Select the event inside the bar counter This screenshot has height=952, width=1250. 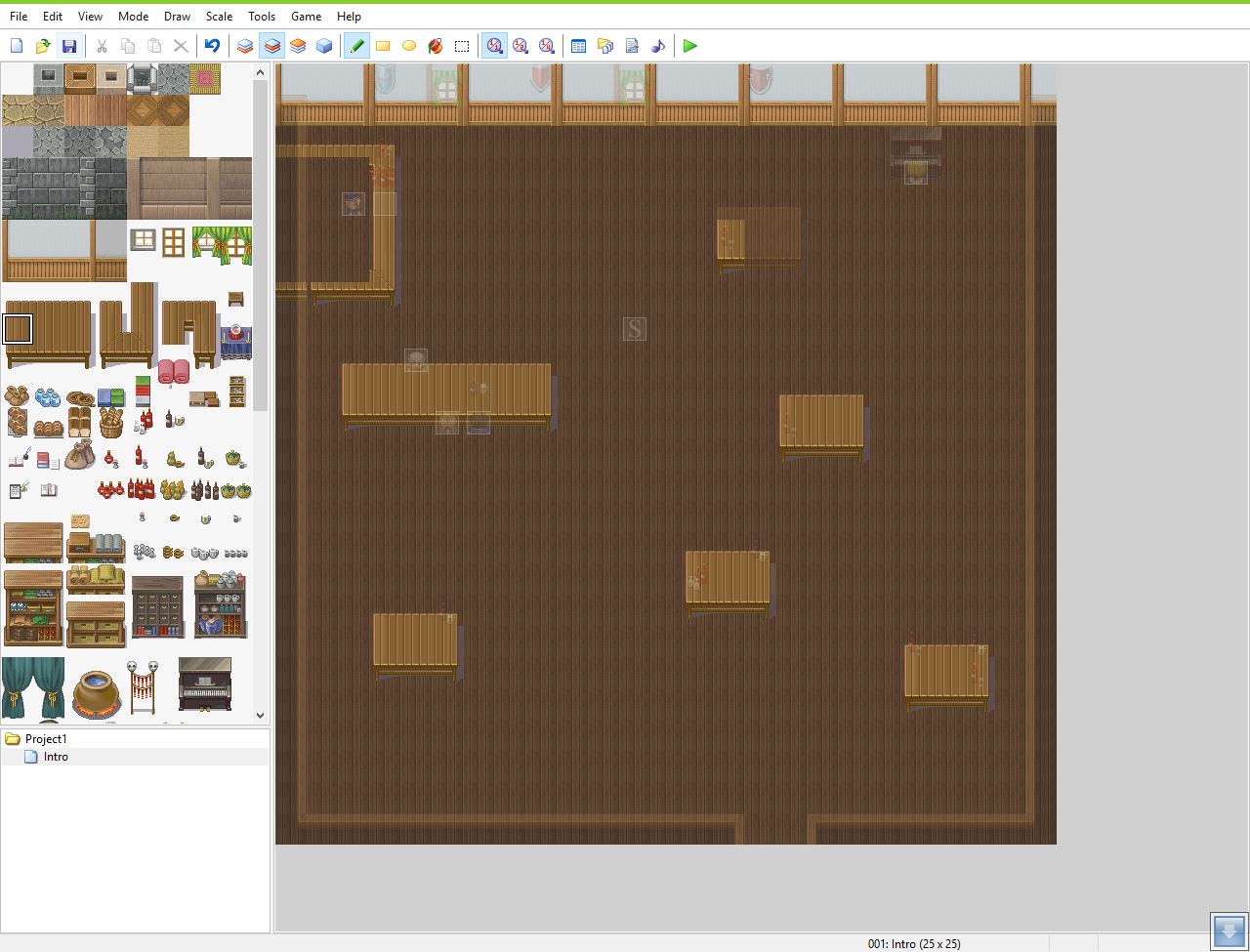[x=354, y=204]
